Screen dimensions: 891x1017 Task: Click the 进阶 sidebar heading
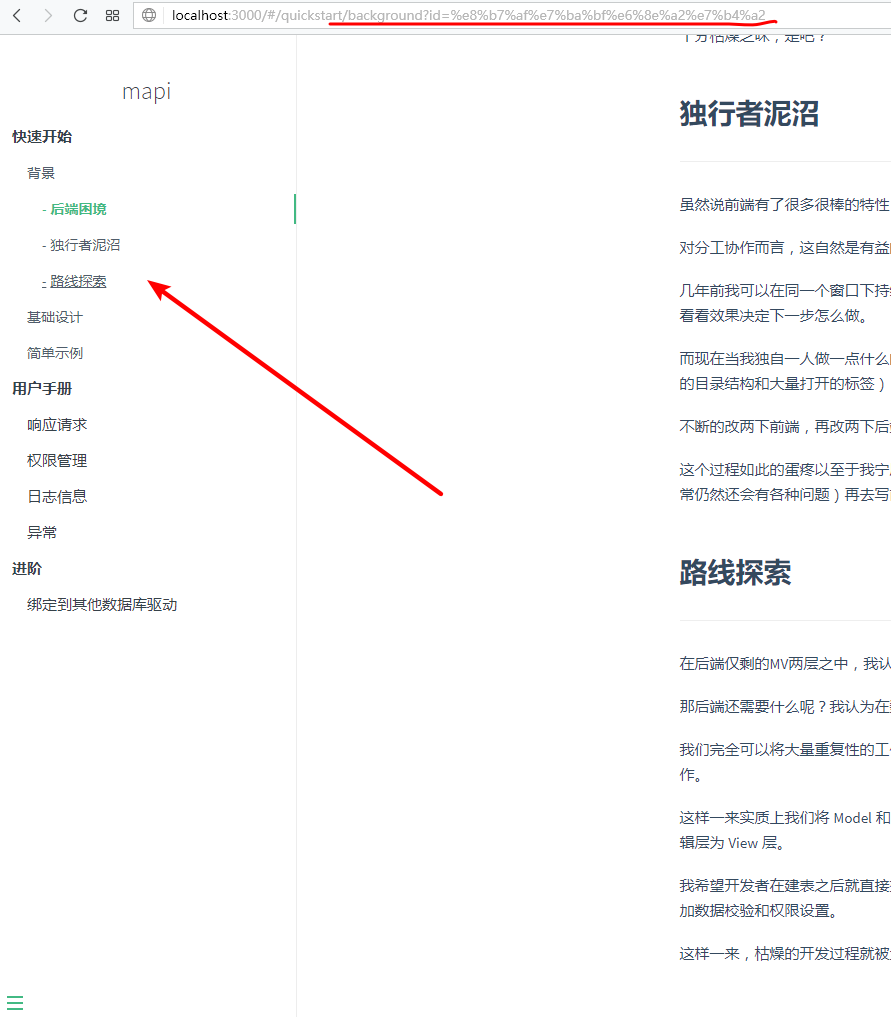click(27, 569)
